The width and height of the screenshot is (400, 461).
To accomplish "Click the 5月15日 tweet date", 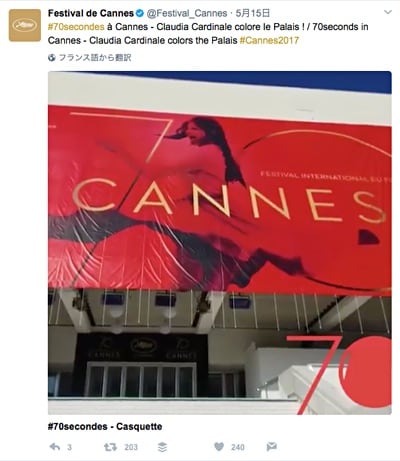I will [252, 13].
